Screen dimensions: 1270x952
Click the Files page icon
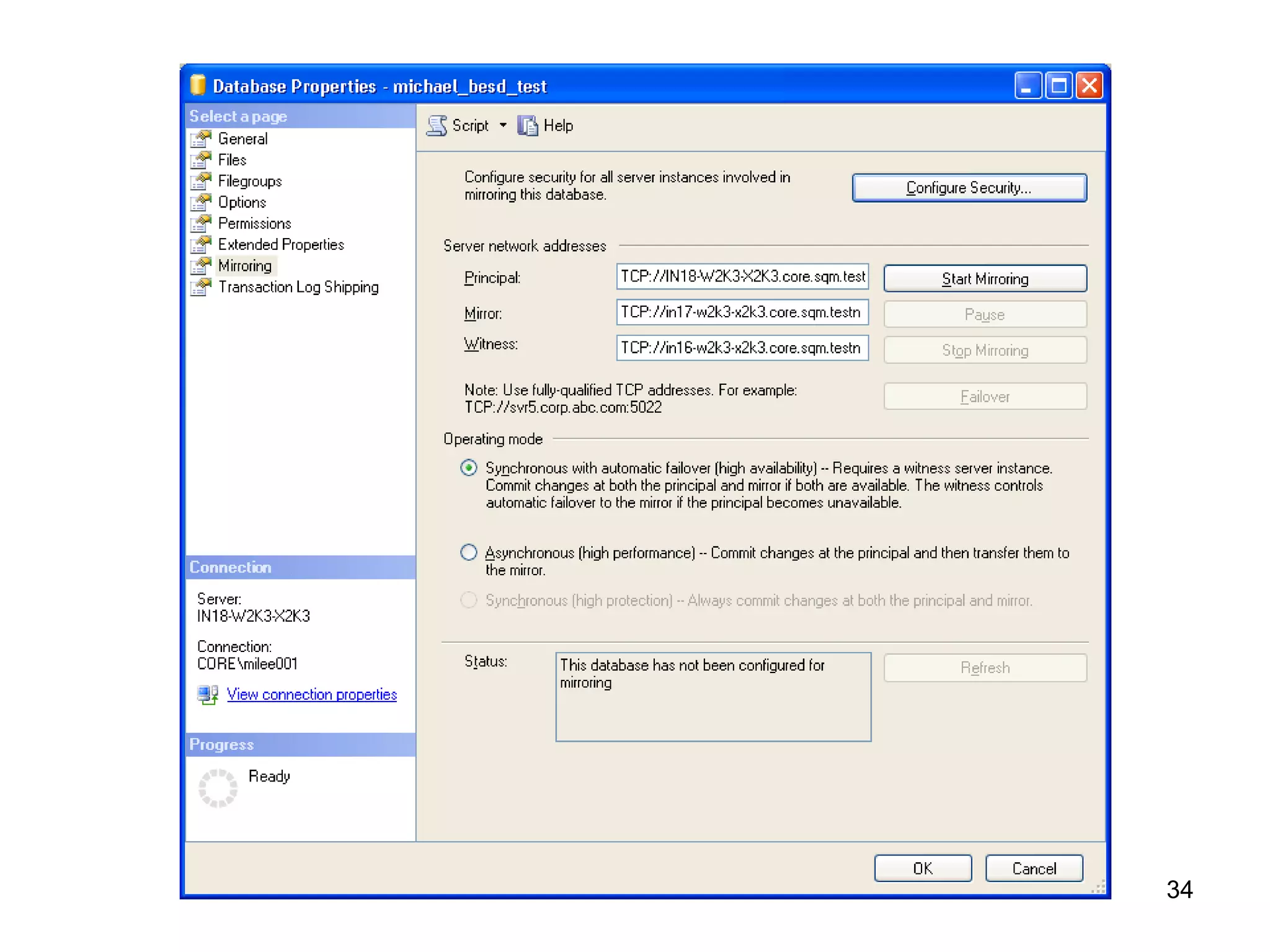(x=200, y=160)
